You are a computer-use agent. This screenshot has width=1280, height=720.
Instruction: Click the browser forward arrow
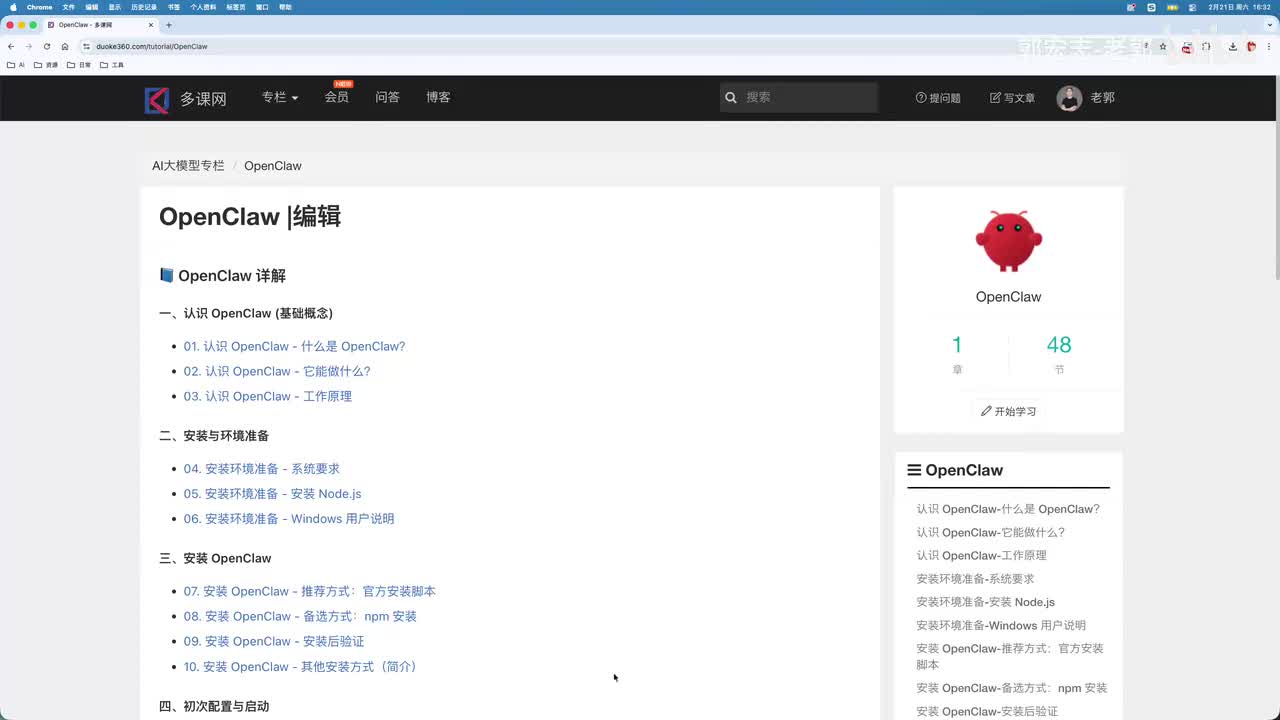click(28, 46)
